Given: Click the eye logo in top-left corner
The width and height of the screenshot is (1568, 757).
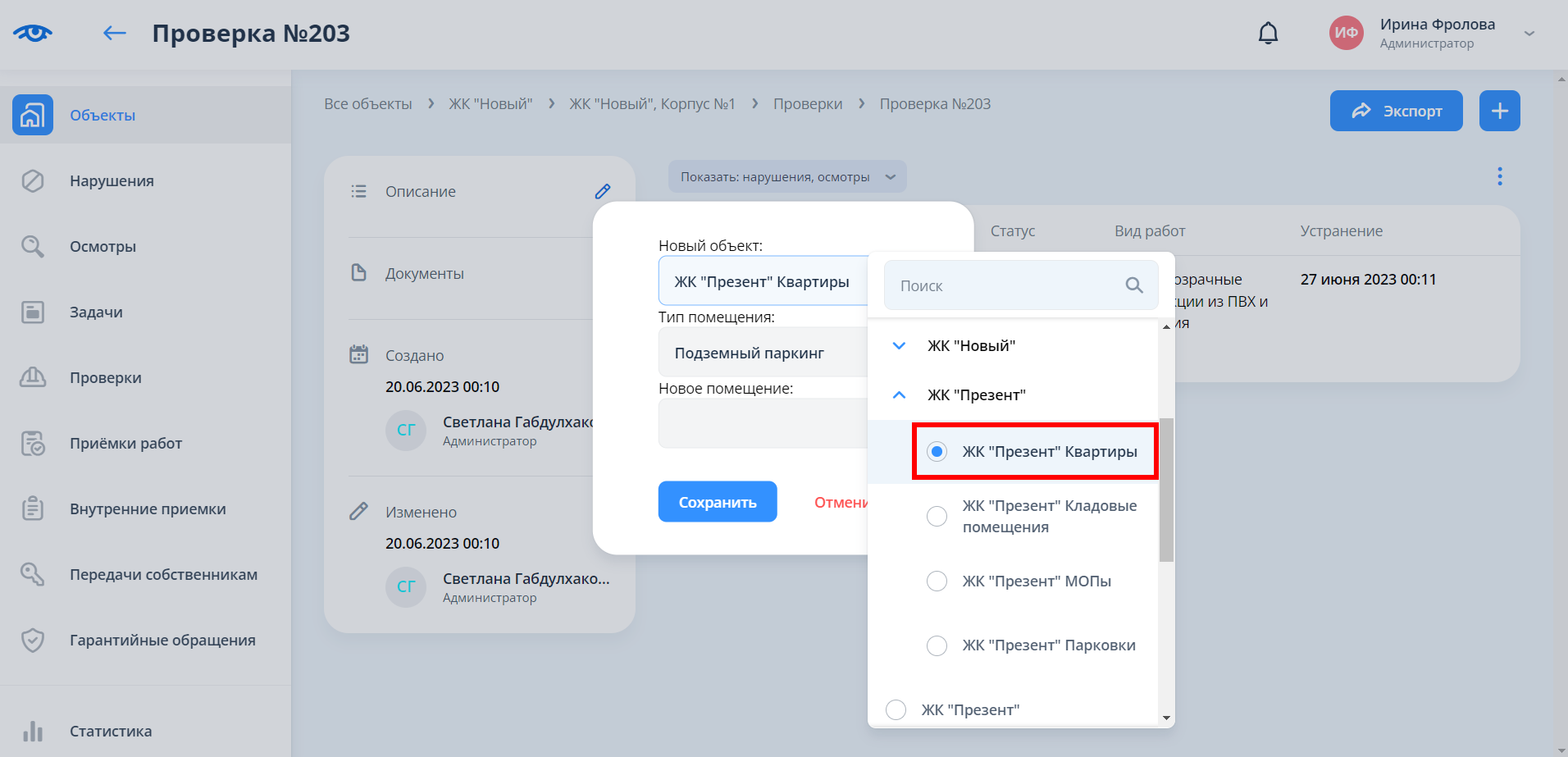Looking at the screenshot, I should 33,34.
